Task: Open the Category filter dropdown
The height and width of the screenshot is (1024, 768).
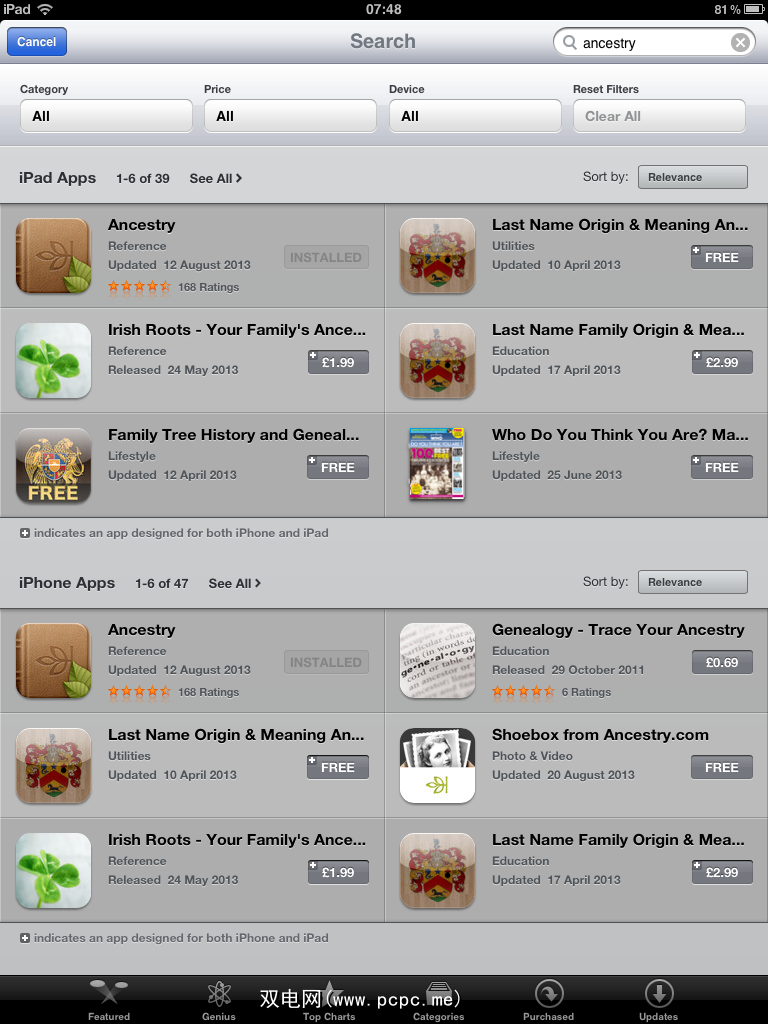Action: click(106, 116)
